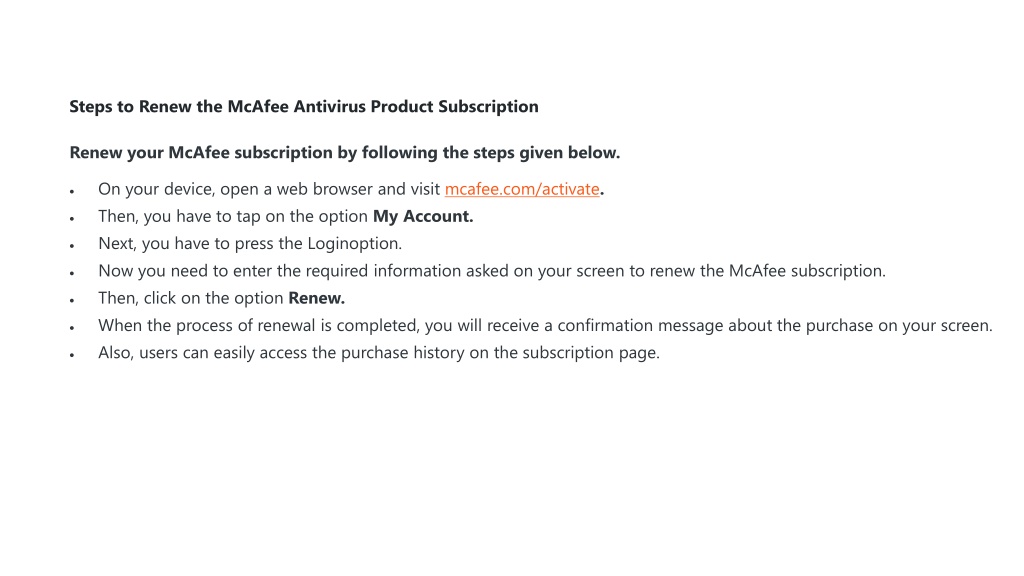Click the word 'Antivirus' in the heading
This screenshot has width=1024, height=576.
330,107
